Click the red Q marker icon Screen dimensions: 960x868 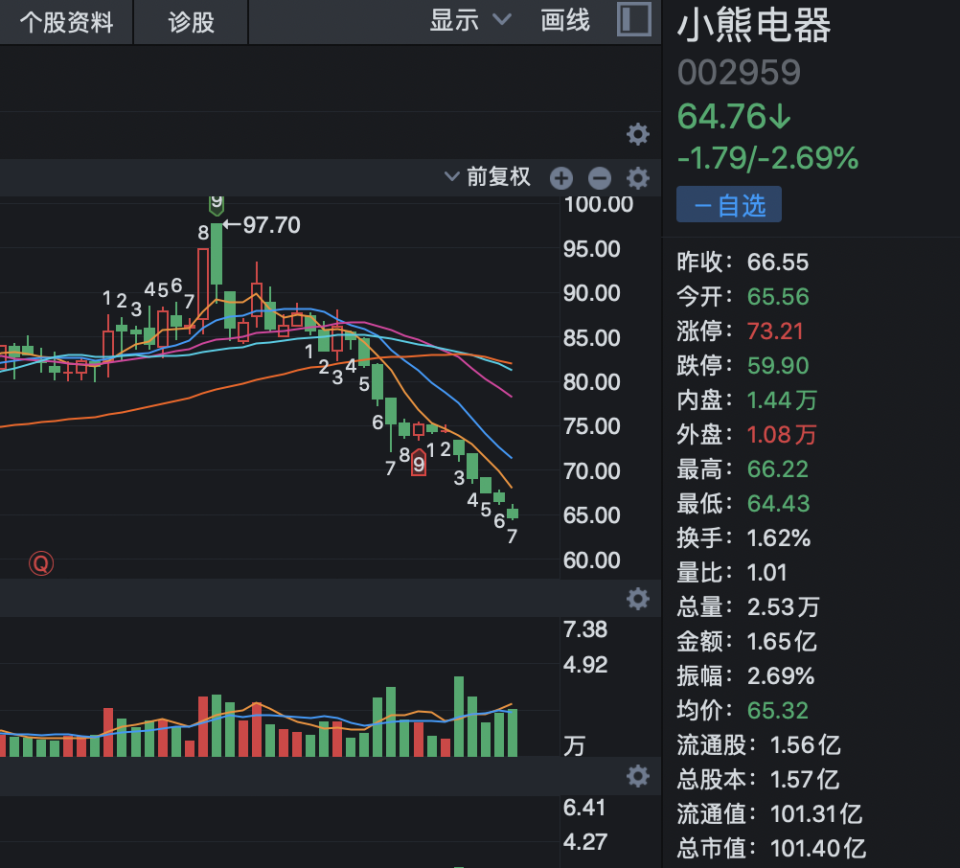click(x=41, y=563)
